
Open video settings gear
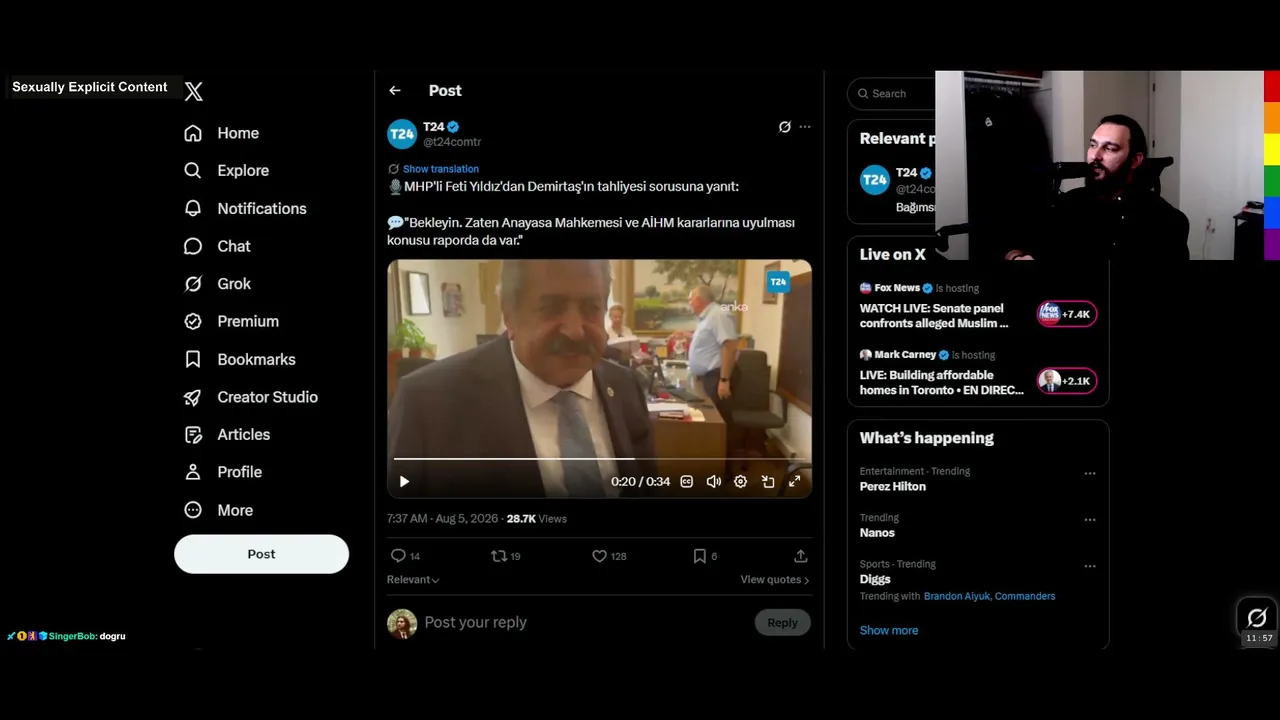[740, 482]
